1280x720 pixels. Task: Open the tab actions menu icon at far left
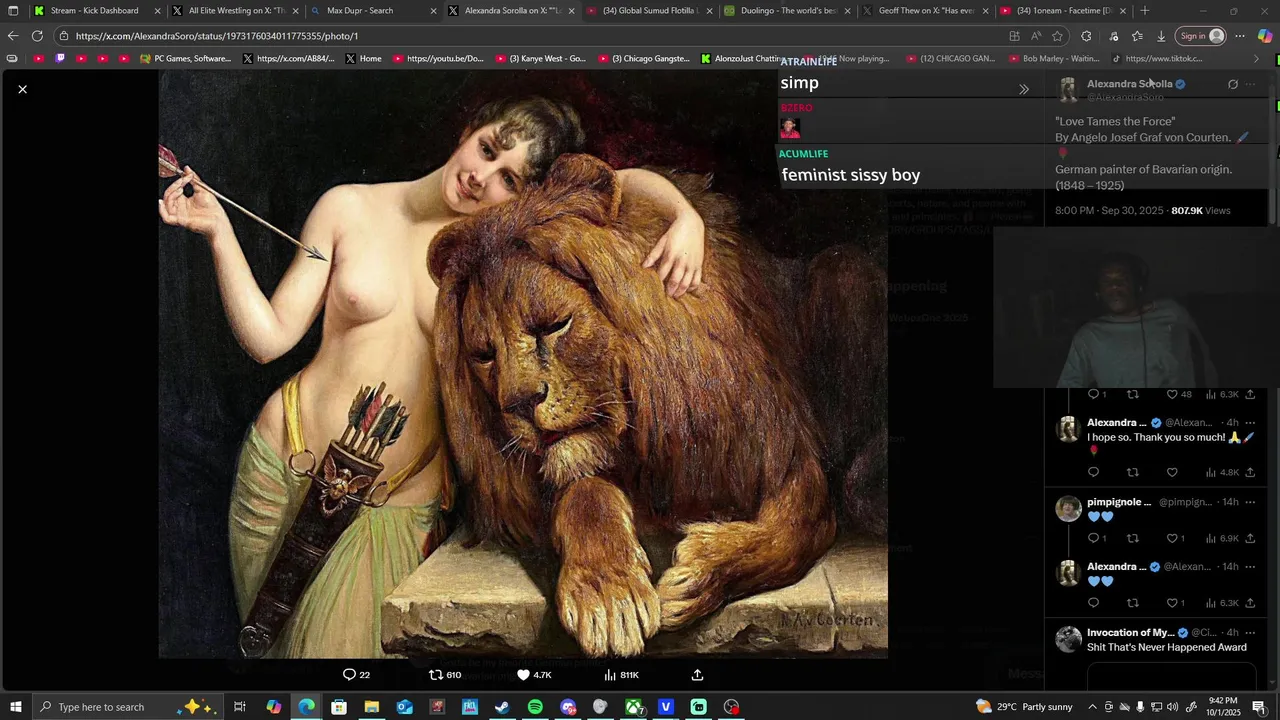point(13,11)
